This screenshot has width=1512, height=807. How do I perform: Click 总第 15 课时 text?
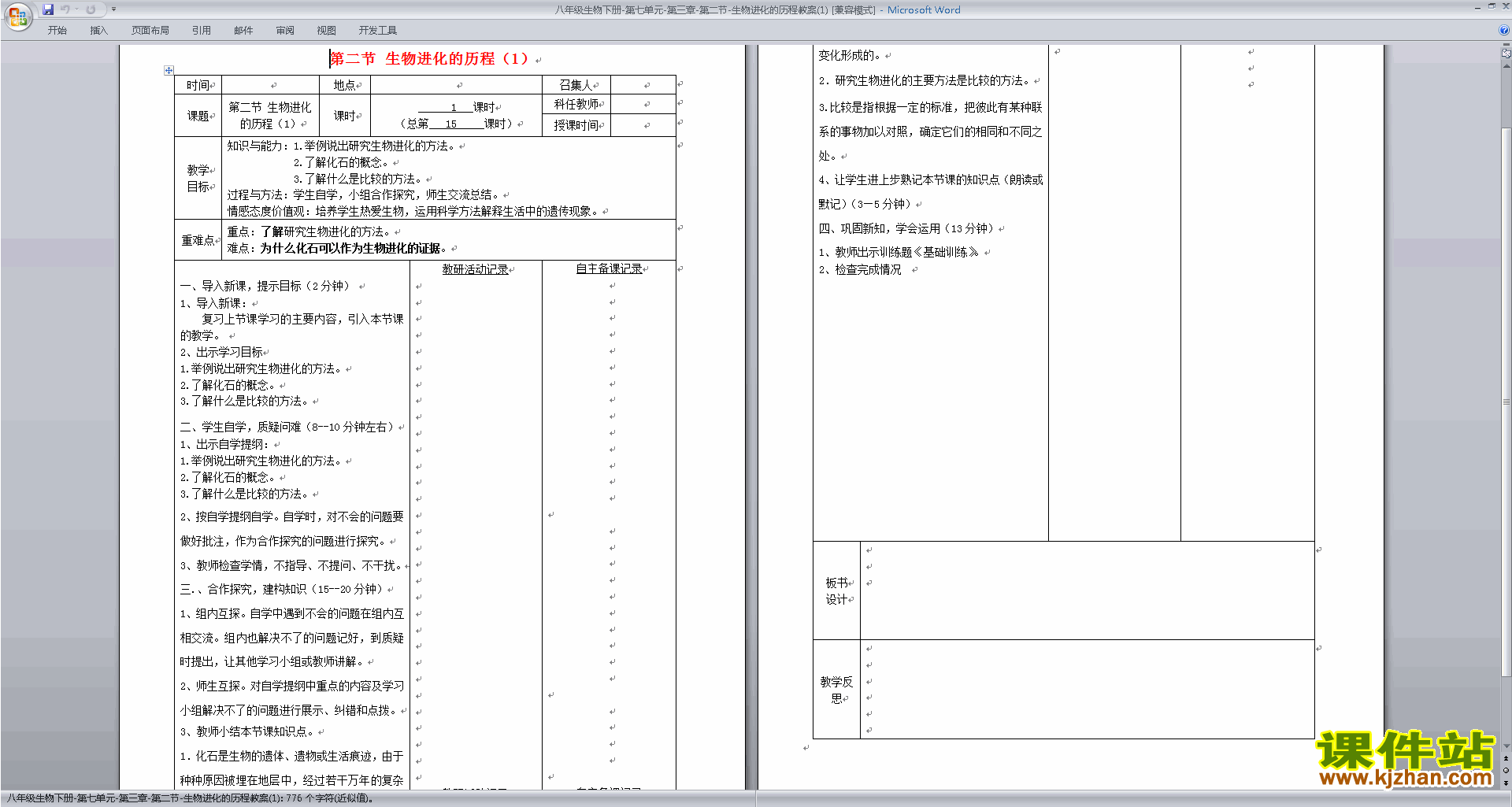click(x=457, y=124)
